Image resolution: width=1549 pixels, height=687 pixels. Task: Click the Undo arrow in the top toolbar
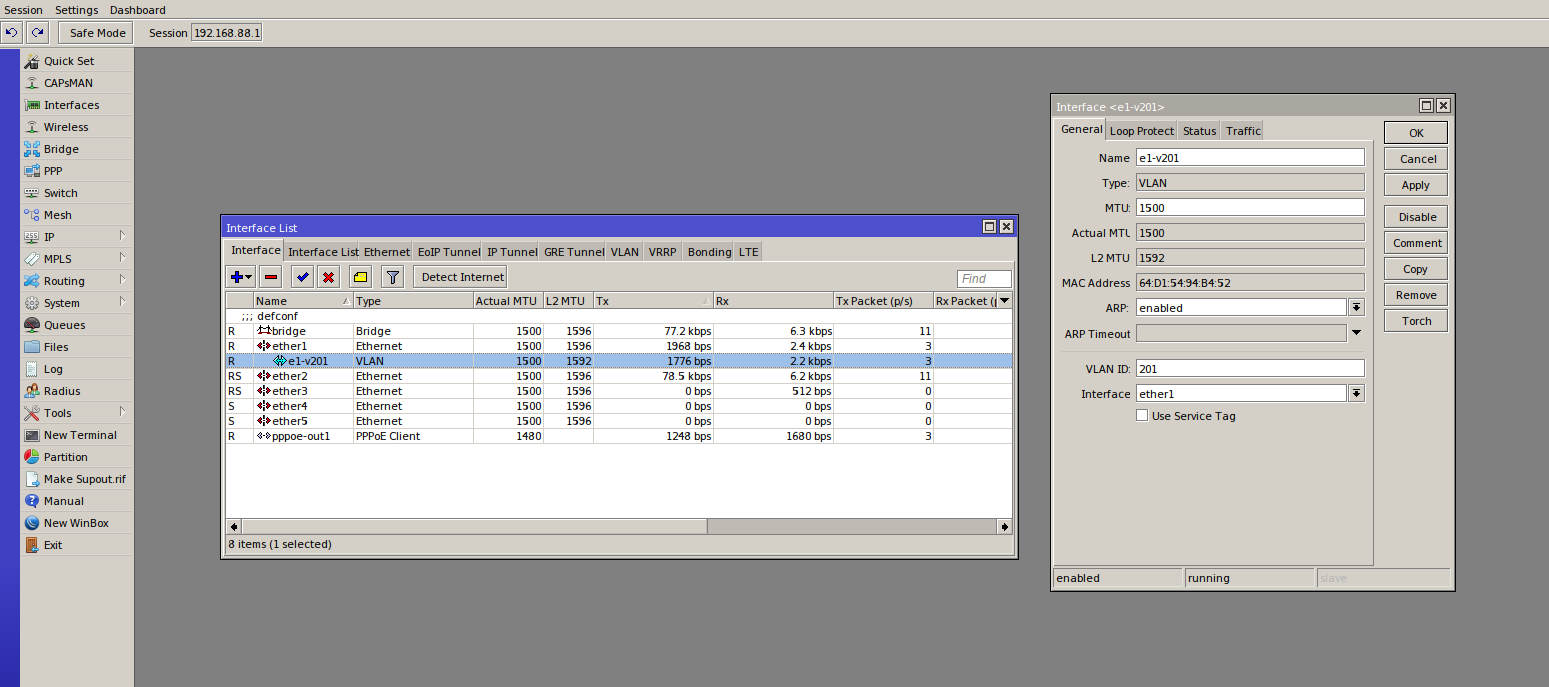click(13, 33)
